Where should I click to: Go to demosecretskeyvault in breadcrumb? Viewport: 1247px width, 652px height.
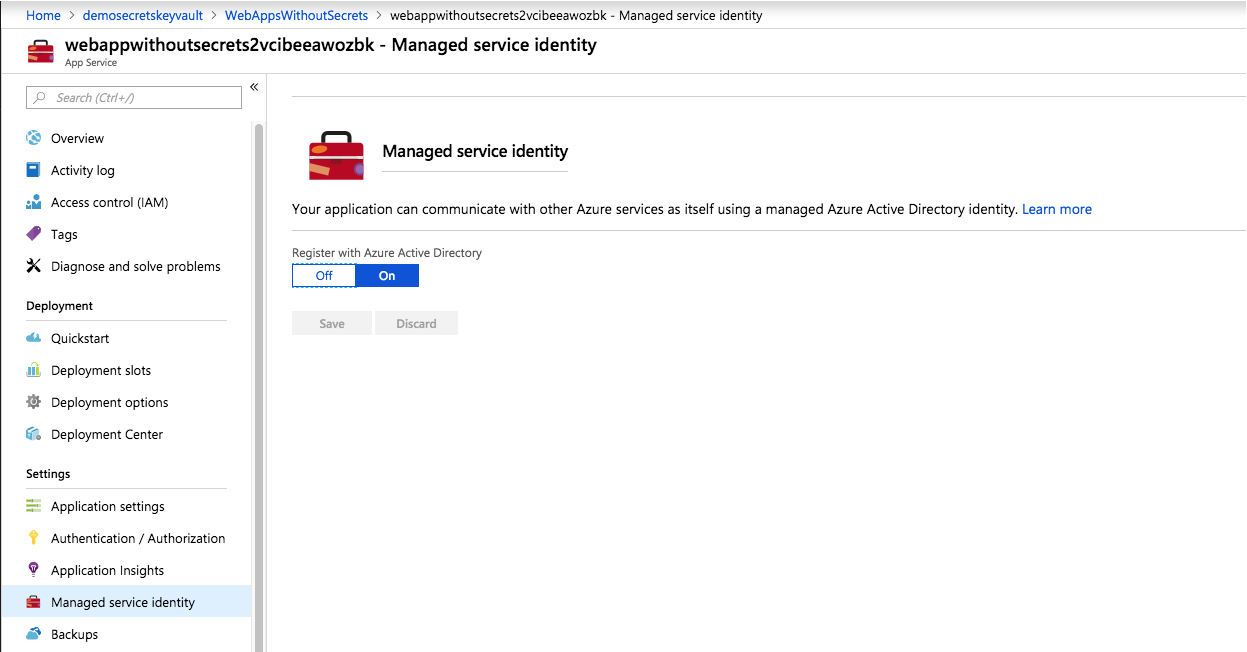[x=142, y=15]
